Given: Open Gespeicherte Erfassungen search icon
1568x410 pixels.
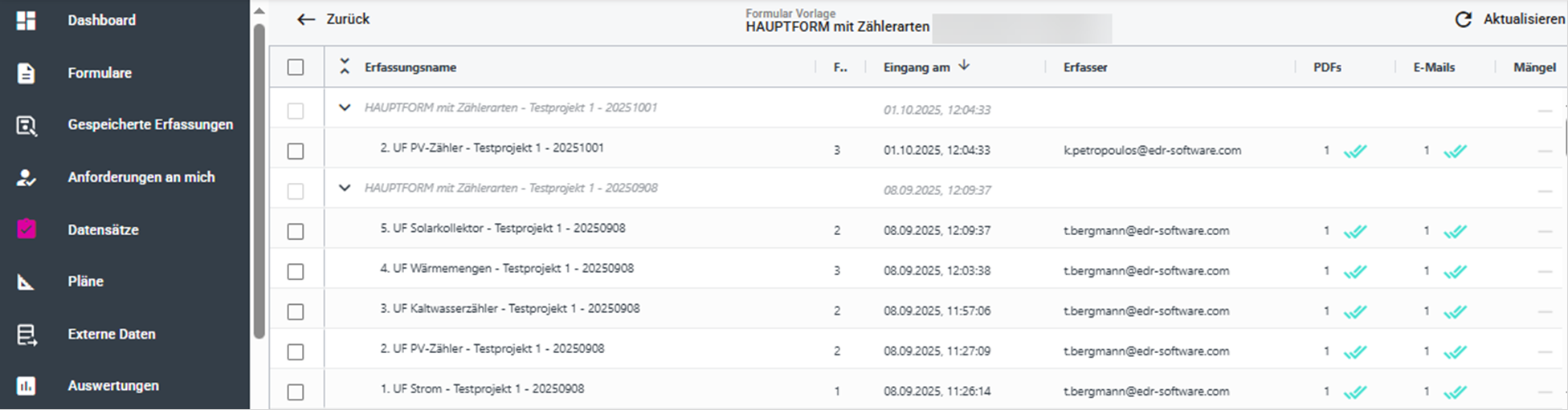Looking at the screenshot, I should point(27,125).
